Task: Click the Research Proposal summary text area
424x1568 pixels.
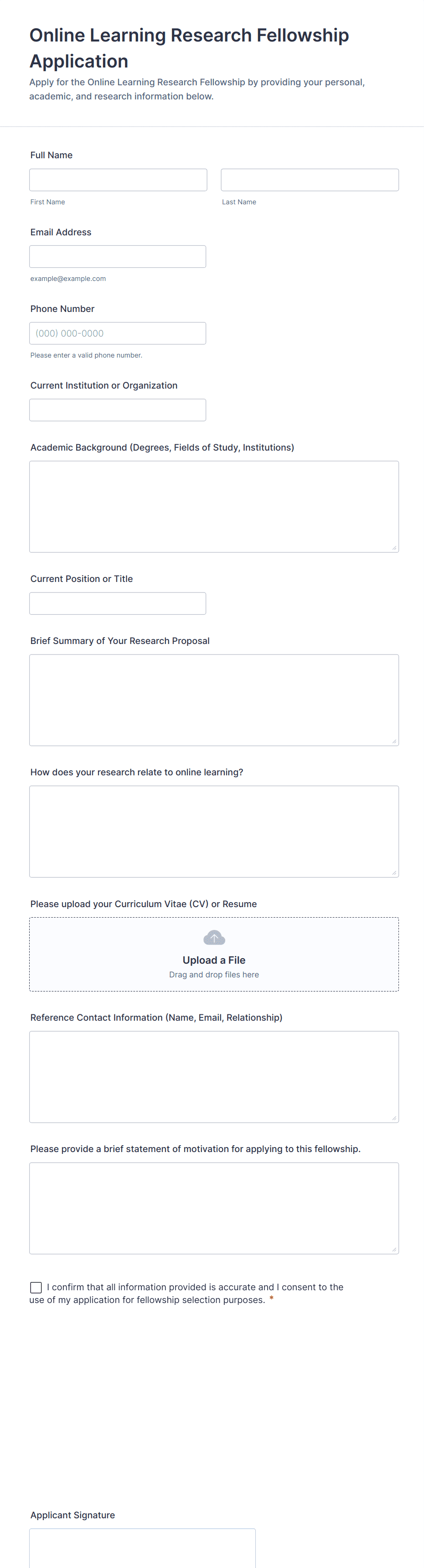Action: (x=213, y=700)
